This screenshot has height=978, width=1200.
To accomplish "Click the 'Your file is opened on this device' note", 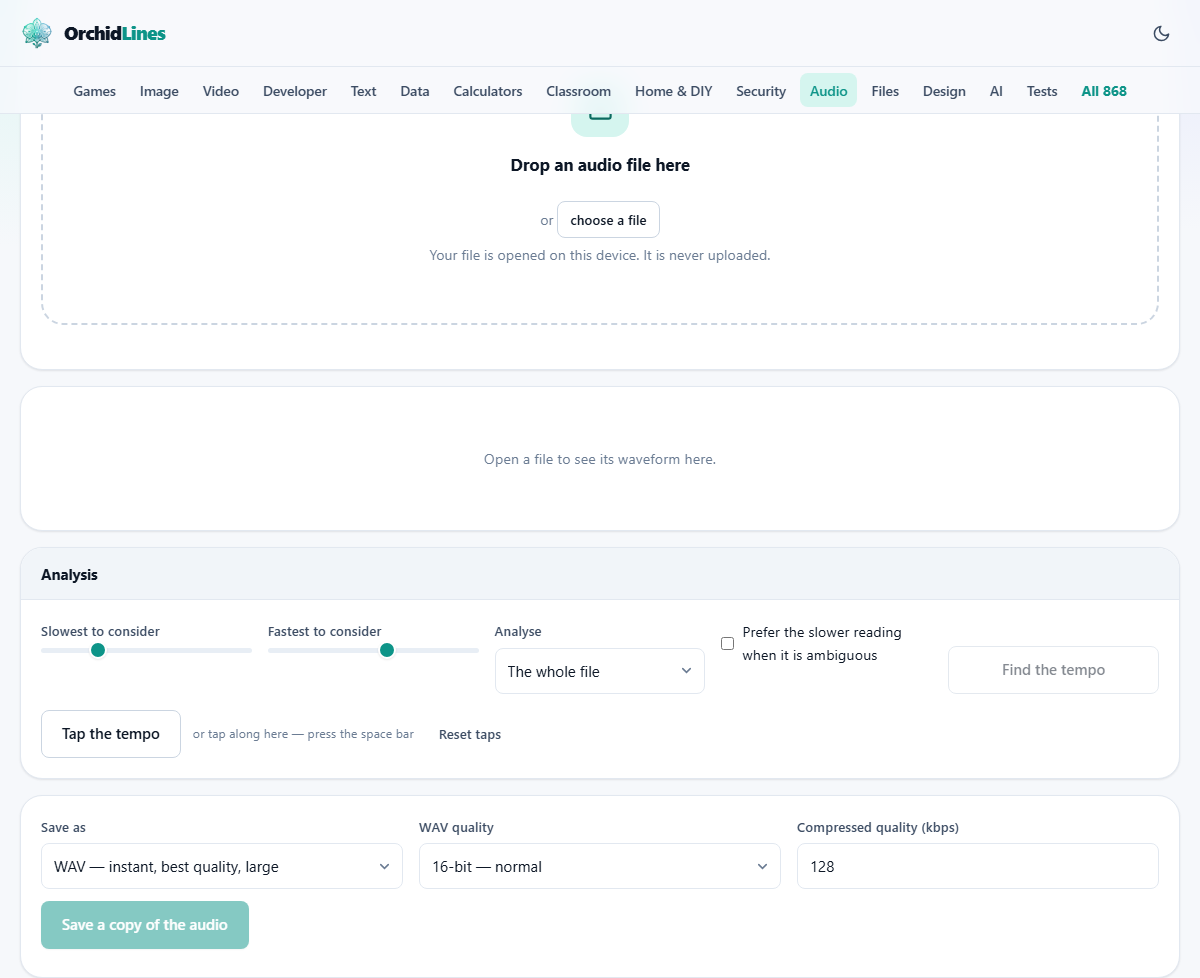I will pyautogui.click(x=600, y=255).
